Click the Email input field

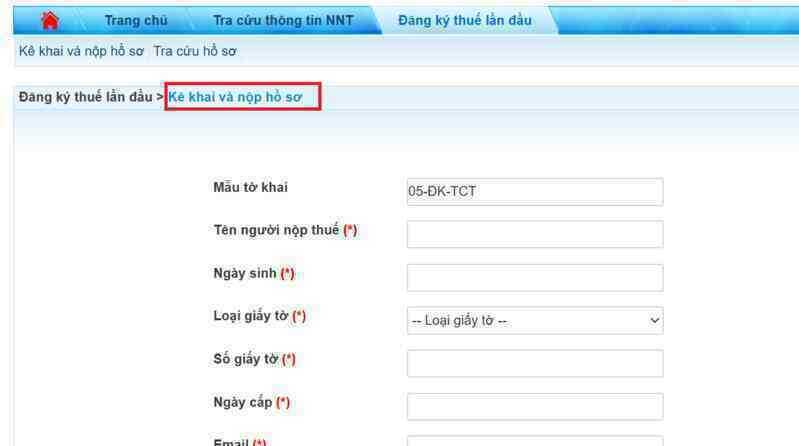pyautogui.click(x=535, y=441)
